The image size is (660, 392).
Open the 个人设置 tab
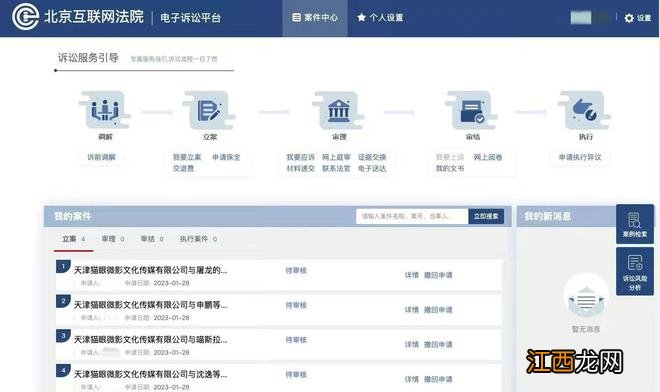click(380, 18)
